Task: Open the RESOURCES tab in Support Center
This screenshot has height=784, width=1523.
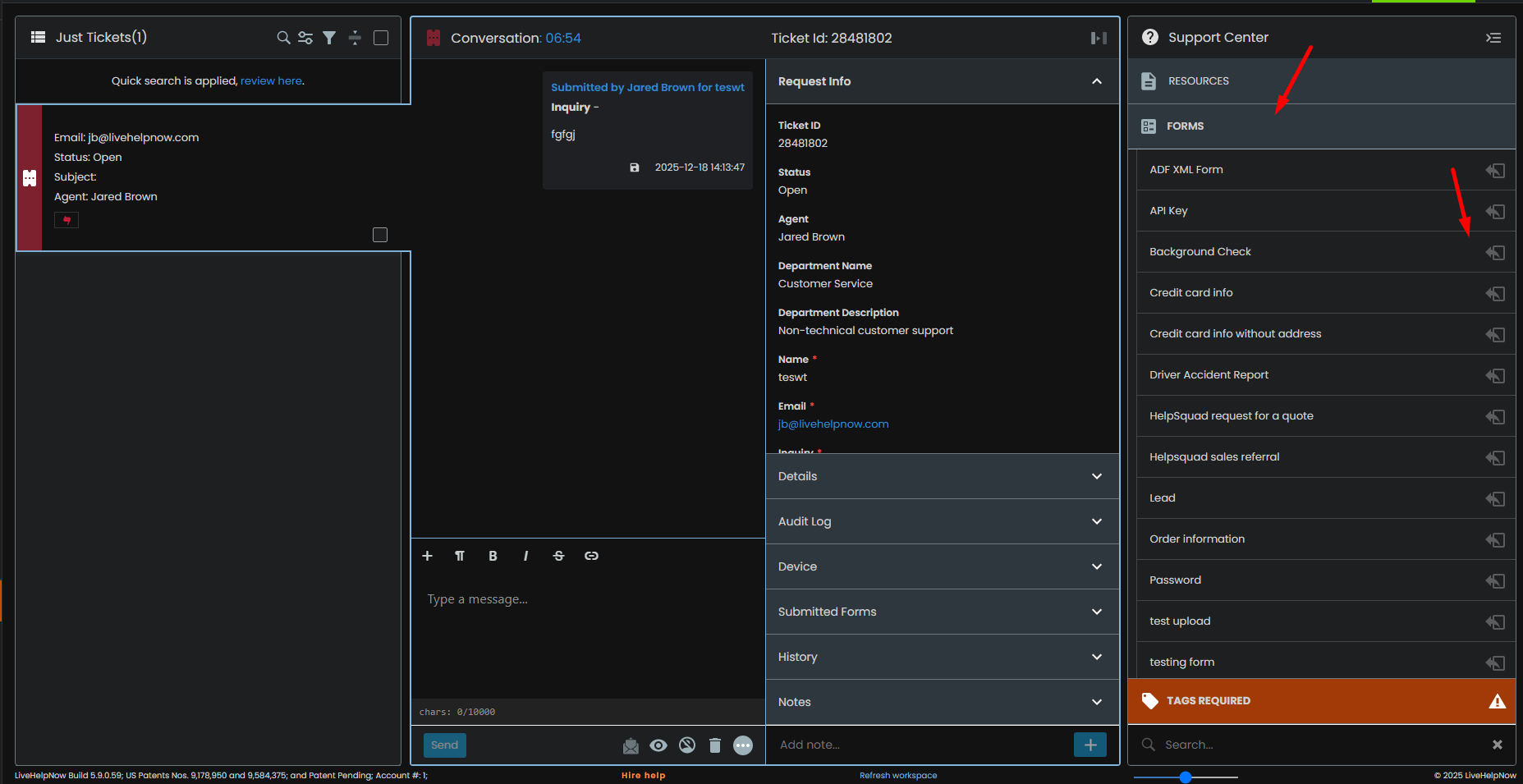Action: pos(1198,81)
